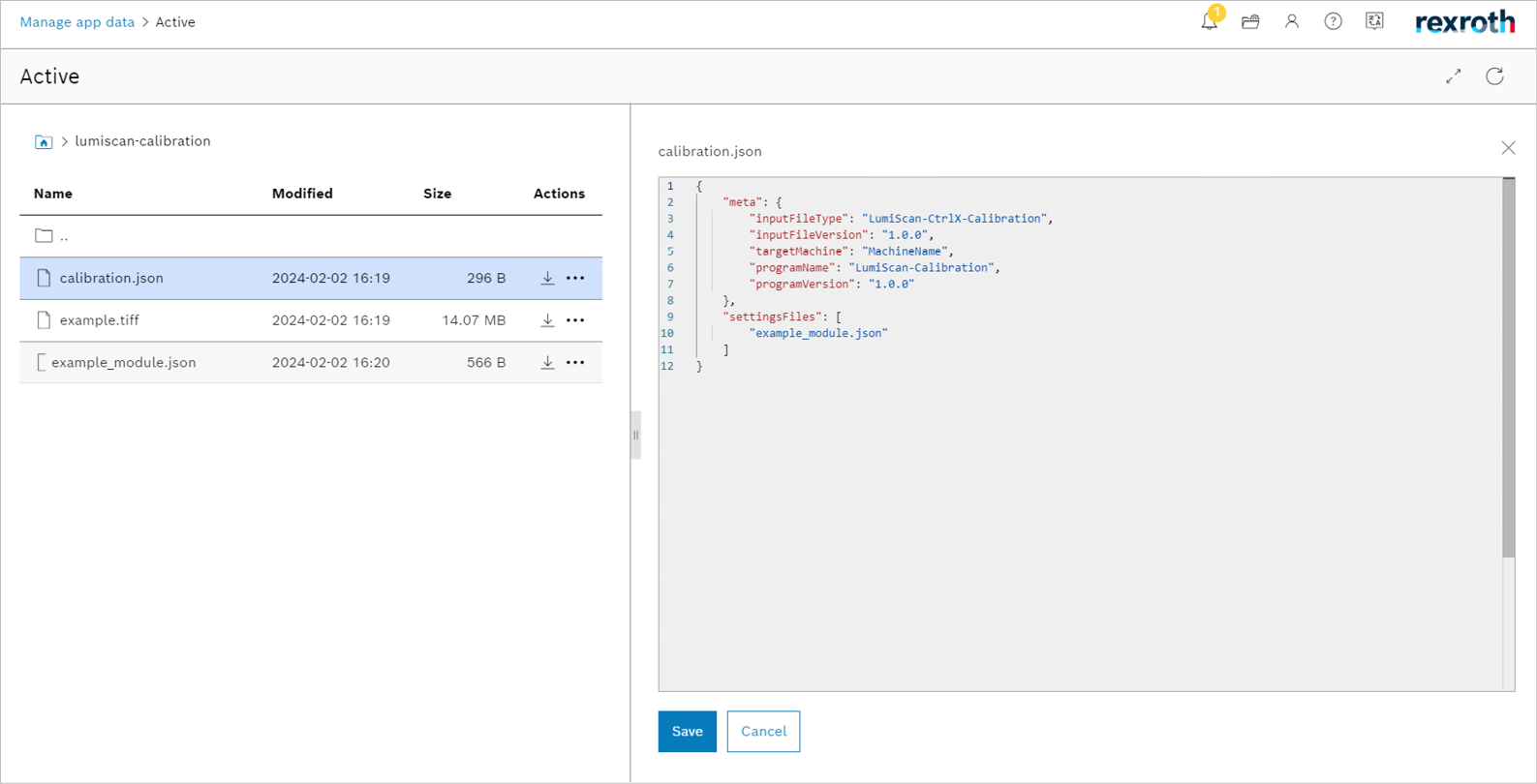Select the example.tiff file
Screen dimensions: 1537x784
click(99, 320)
